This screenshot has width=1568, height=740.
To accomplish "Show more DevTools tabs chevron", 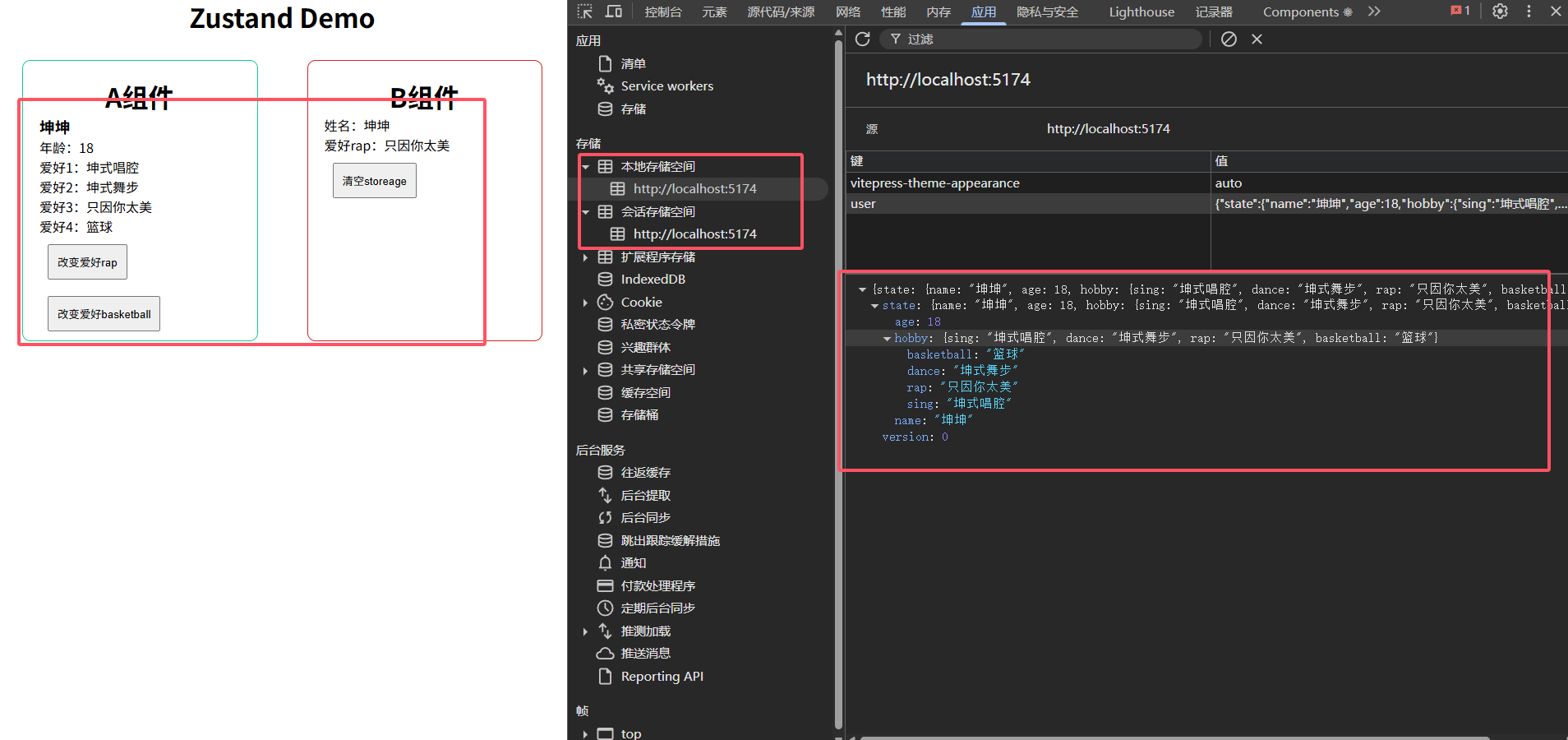I will click(1374, 12).
